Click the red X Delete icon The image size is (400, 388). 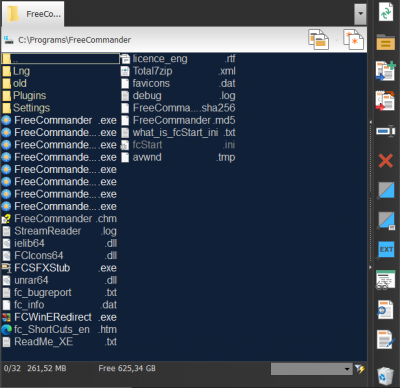pyautogui.click(x=386, y=161)
